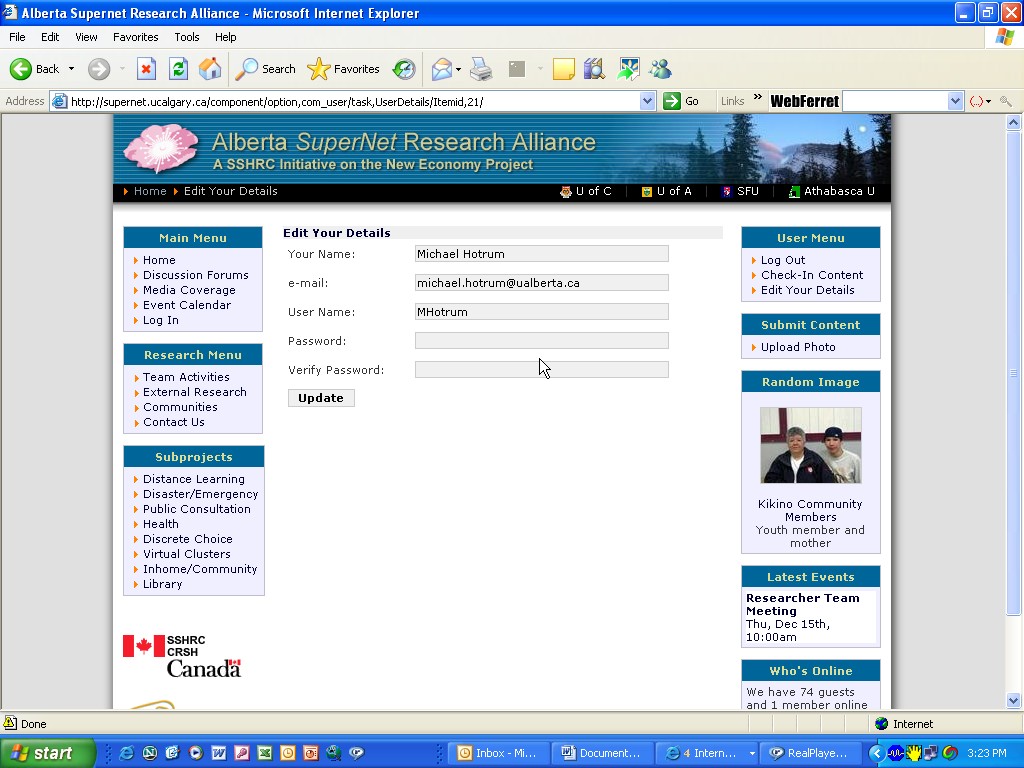Open the History clock icon
1024x768 pixels.
click(x=404, y=69)
